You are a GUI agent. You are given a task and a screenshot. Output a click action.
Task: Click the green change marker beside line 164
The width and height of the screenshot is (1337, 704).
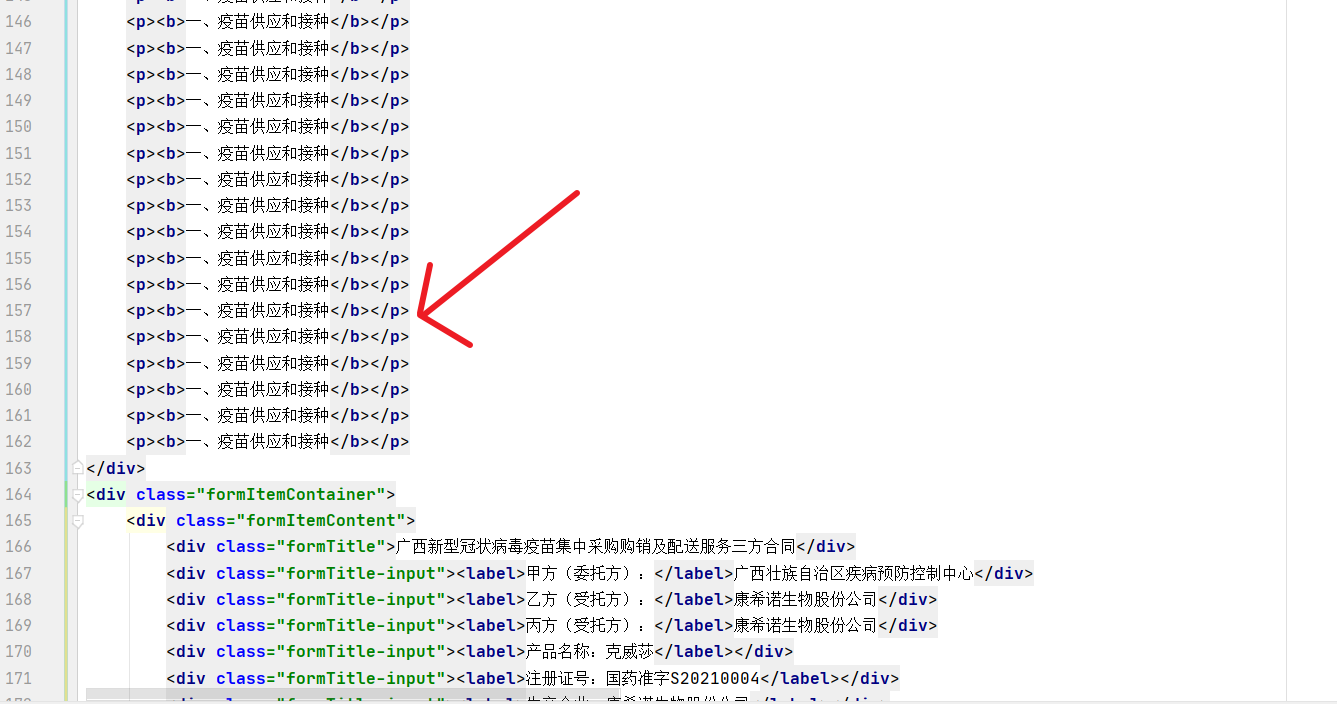pos(66,494)
